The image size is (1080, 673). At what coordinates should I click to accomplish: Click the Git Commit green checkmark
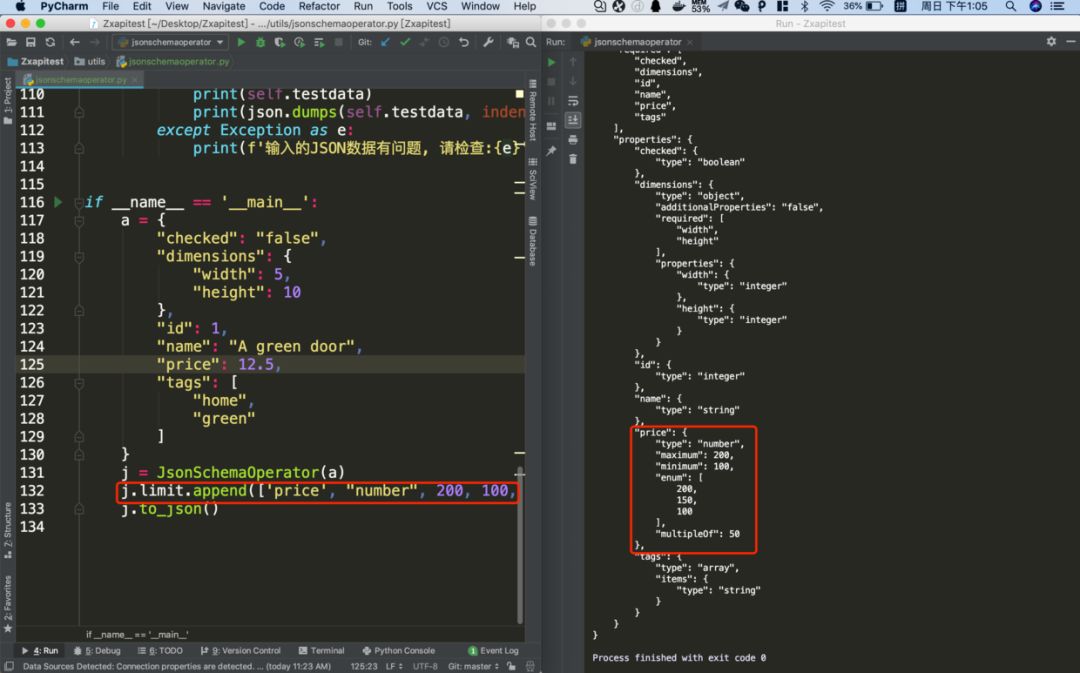click(405, 42)
